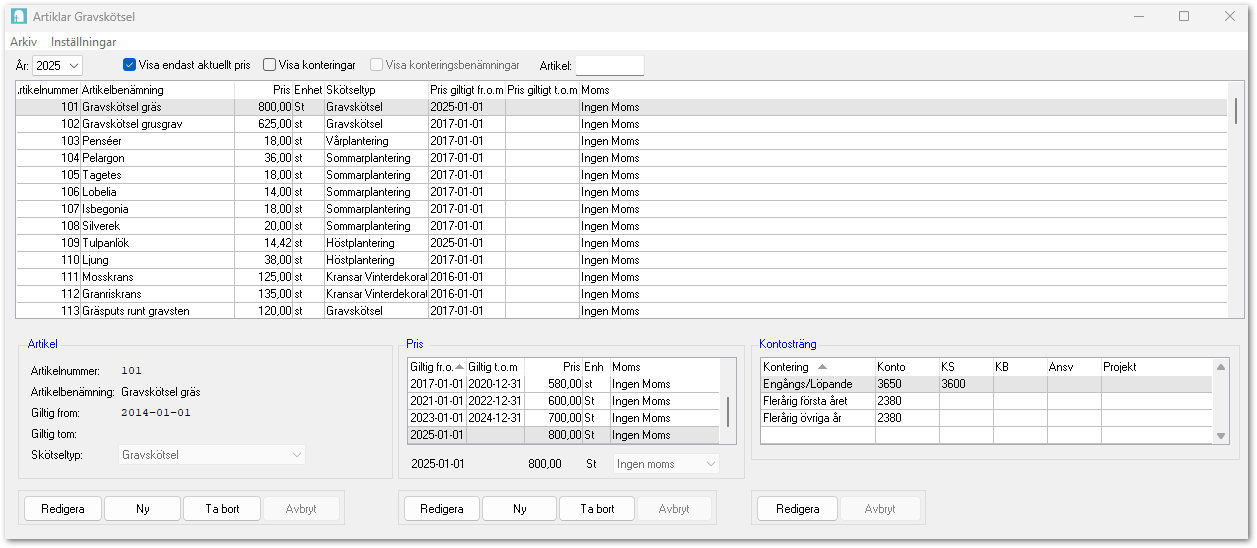This screenshot has width=1257, height=548.
Task: Click Ny in the Pris section
Action: [520, 509]
